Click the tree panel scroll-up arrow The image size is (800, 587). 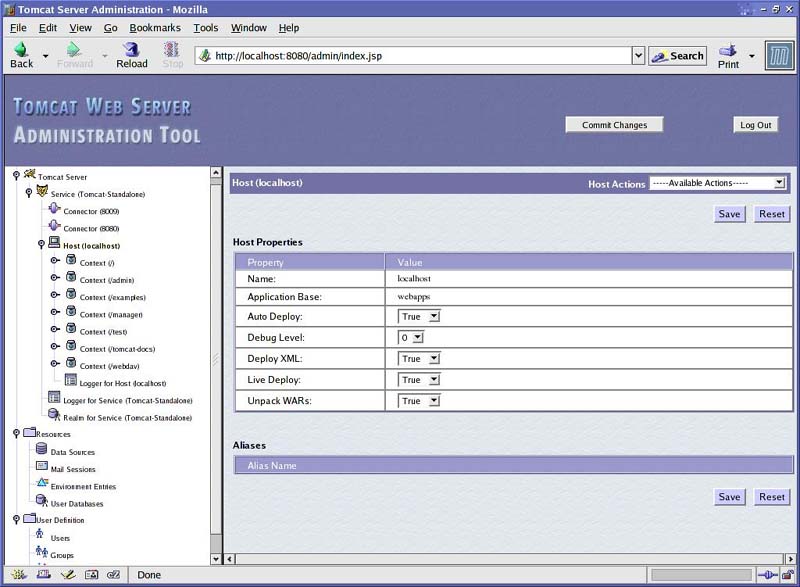pyautogui.click(x=216, y=173)
